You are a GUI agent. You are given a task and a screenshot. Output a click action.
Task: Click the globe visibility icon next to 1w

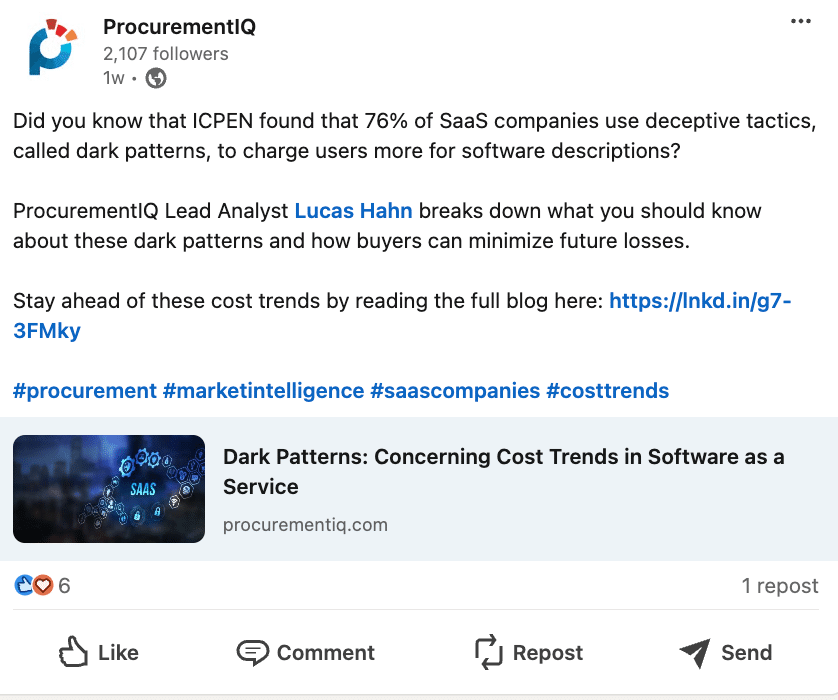[155, 77]
